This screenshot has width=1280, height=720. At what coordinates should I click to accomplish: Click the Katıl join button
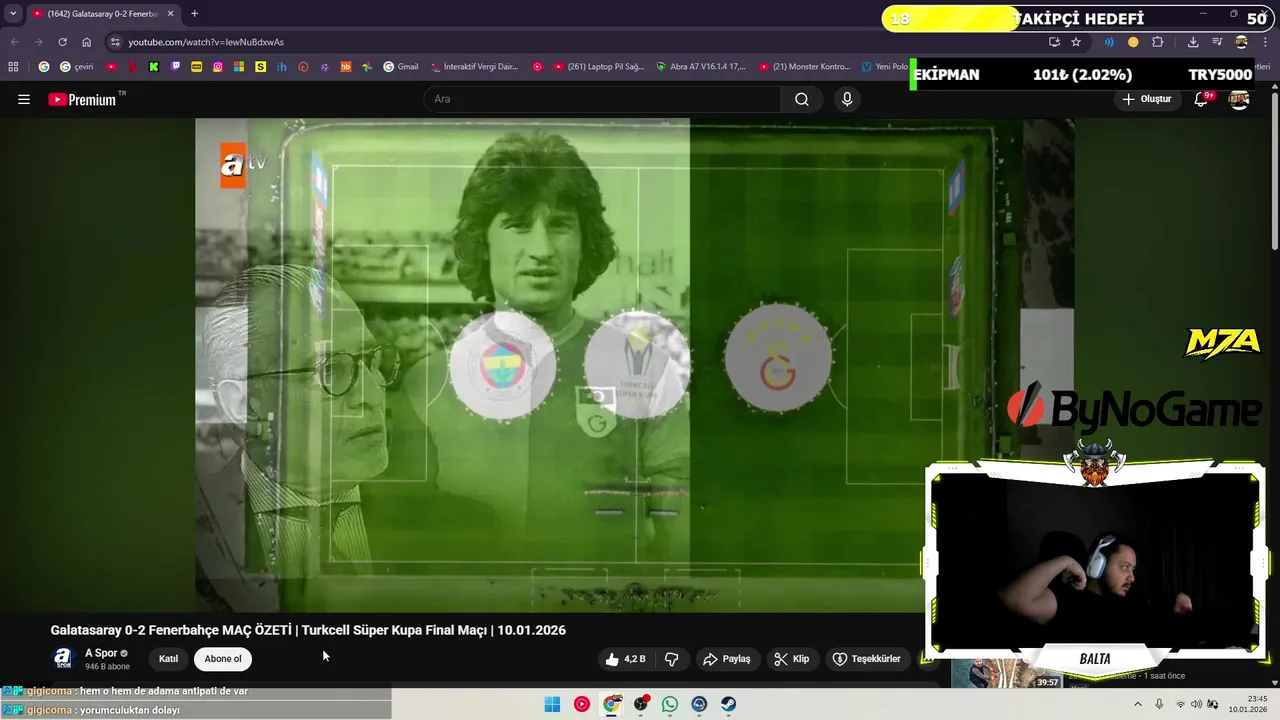tap(168, 659)
